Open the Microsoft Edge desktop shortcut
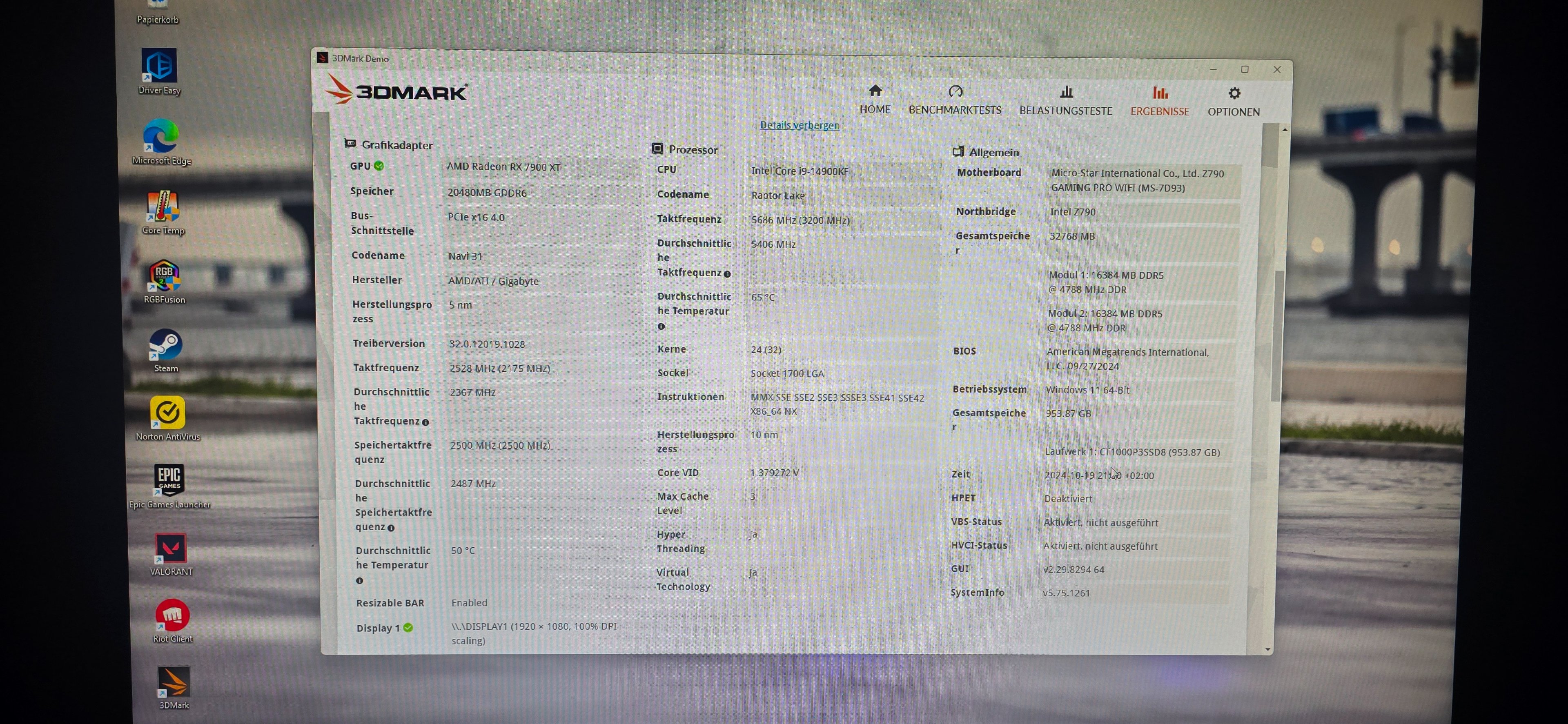The width and height of the screenshot is (1568, 724). [161, 136]
